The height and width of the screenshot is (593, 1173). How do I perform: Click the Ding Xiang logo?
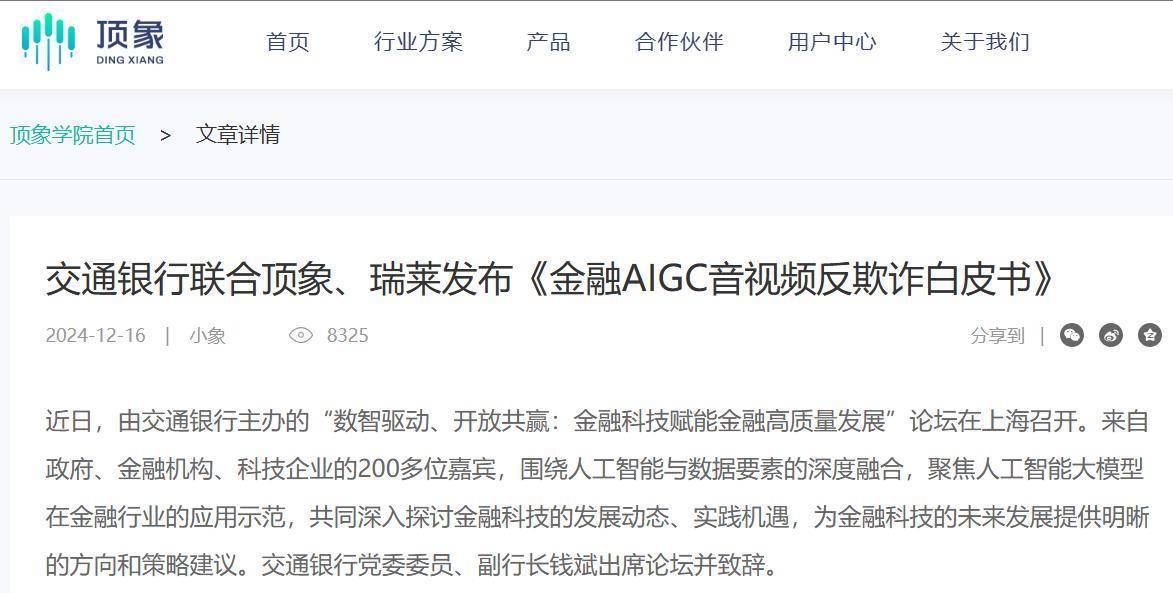coord(93,42)
